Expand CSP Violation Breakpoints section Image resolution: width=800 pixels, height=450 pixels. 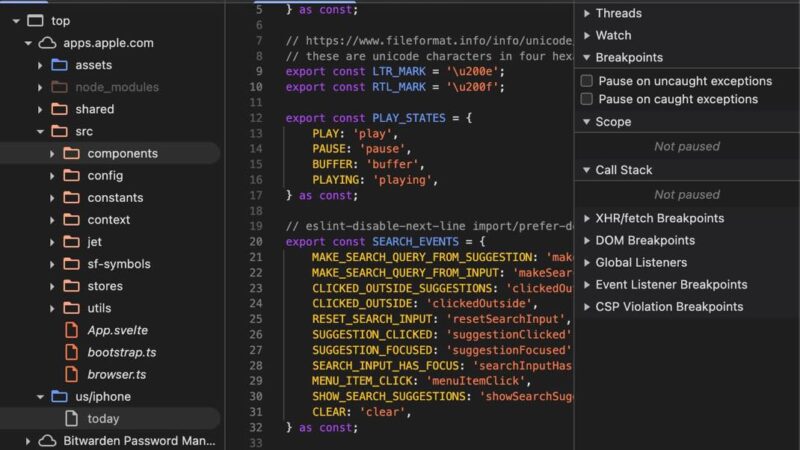(x=587, y=307)
